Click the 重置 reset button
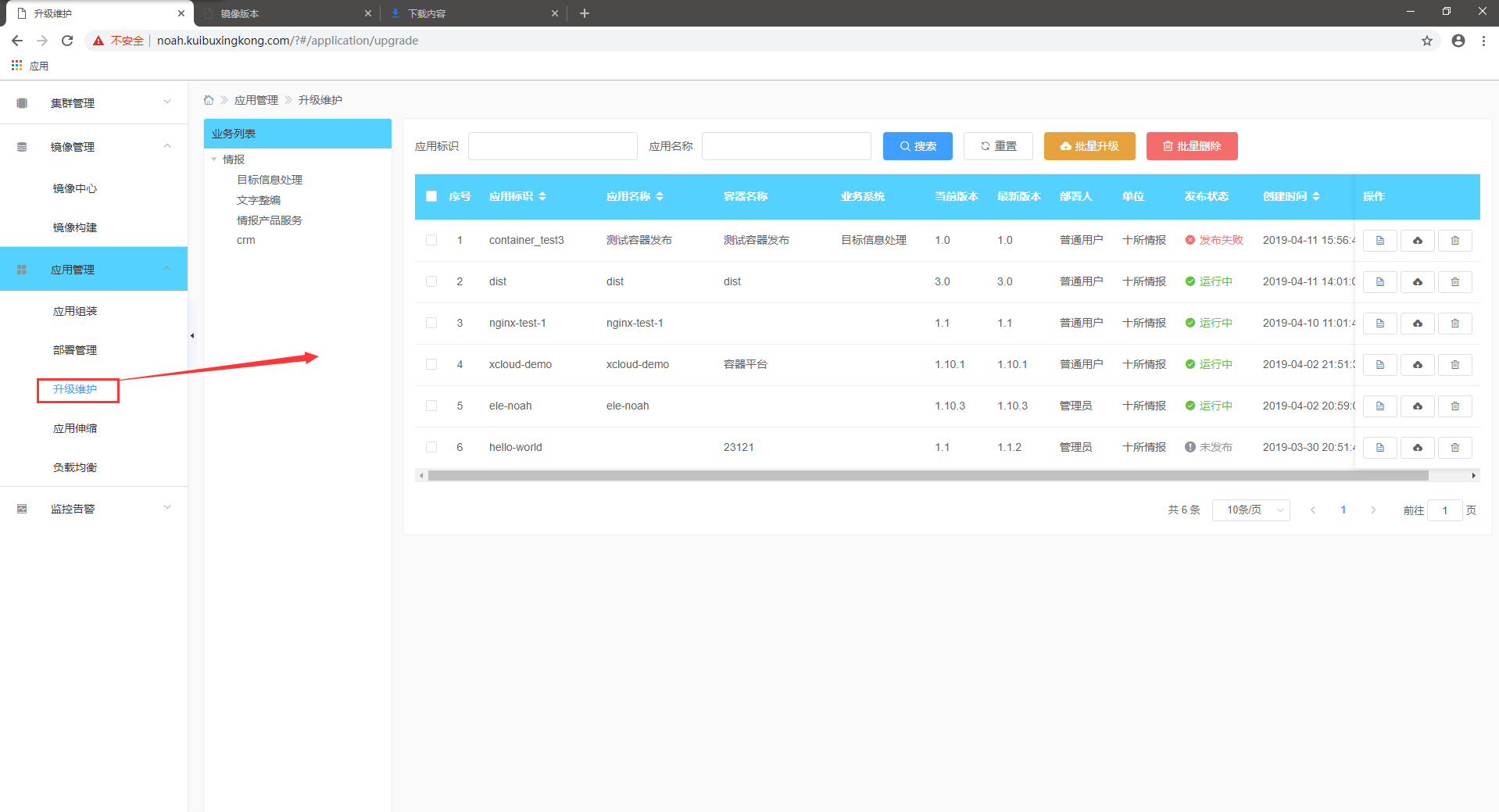This screenshot has width=1499, height=812. pos(998,146)
